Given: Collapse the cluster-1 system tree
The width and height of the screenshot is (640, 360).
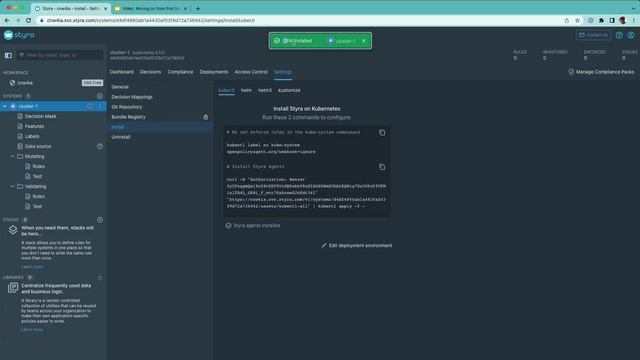Looking at the screenshot, I should (5, 106).
